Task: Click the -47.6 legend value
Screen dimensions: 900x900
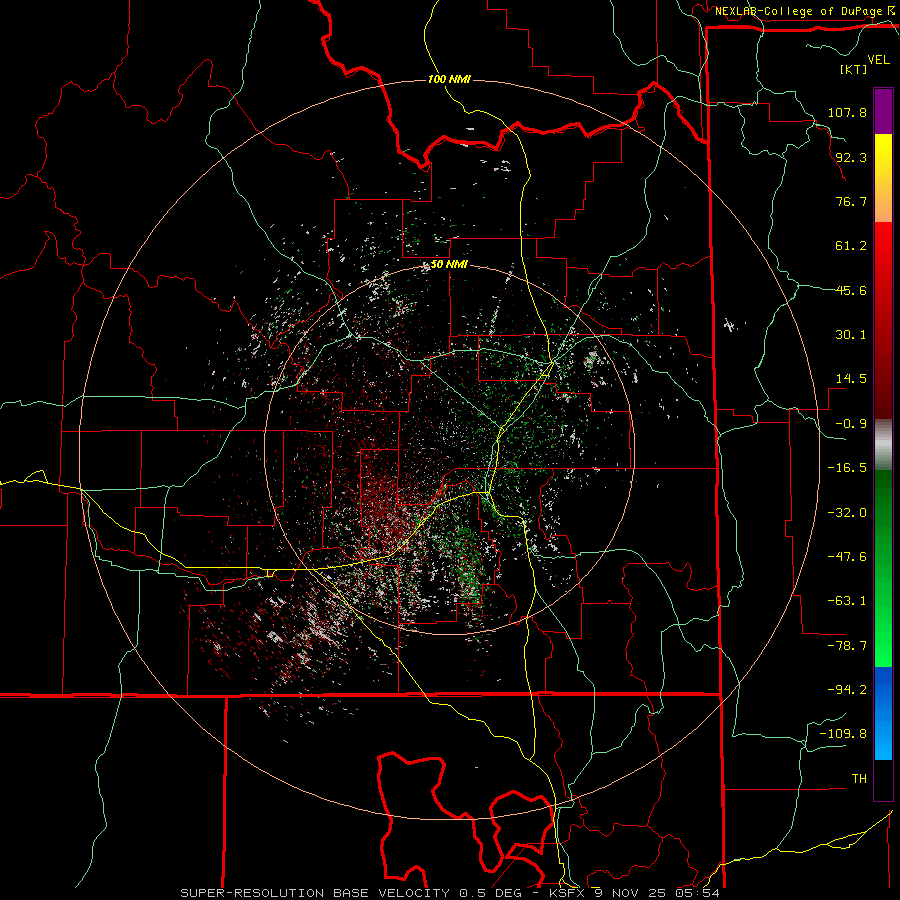Action: (847, 557)
